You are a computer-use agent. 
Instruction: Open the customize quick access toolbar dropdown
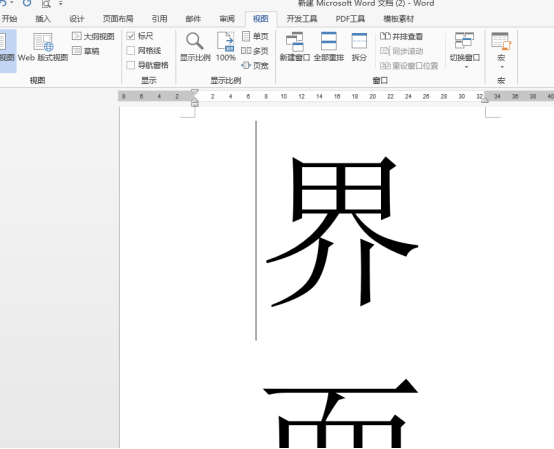tap(61, 4)
